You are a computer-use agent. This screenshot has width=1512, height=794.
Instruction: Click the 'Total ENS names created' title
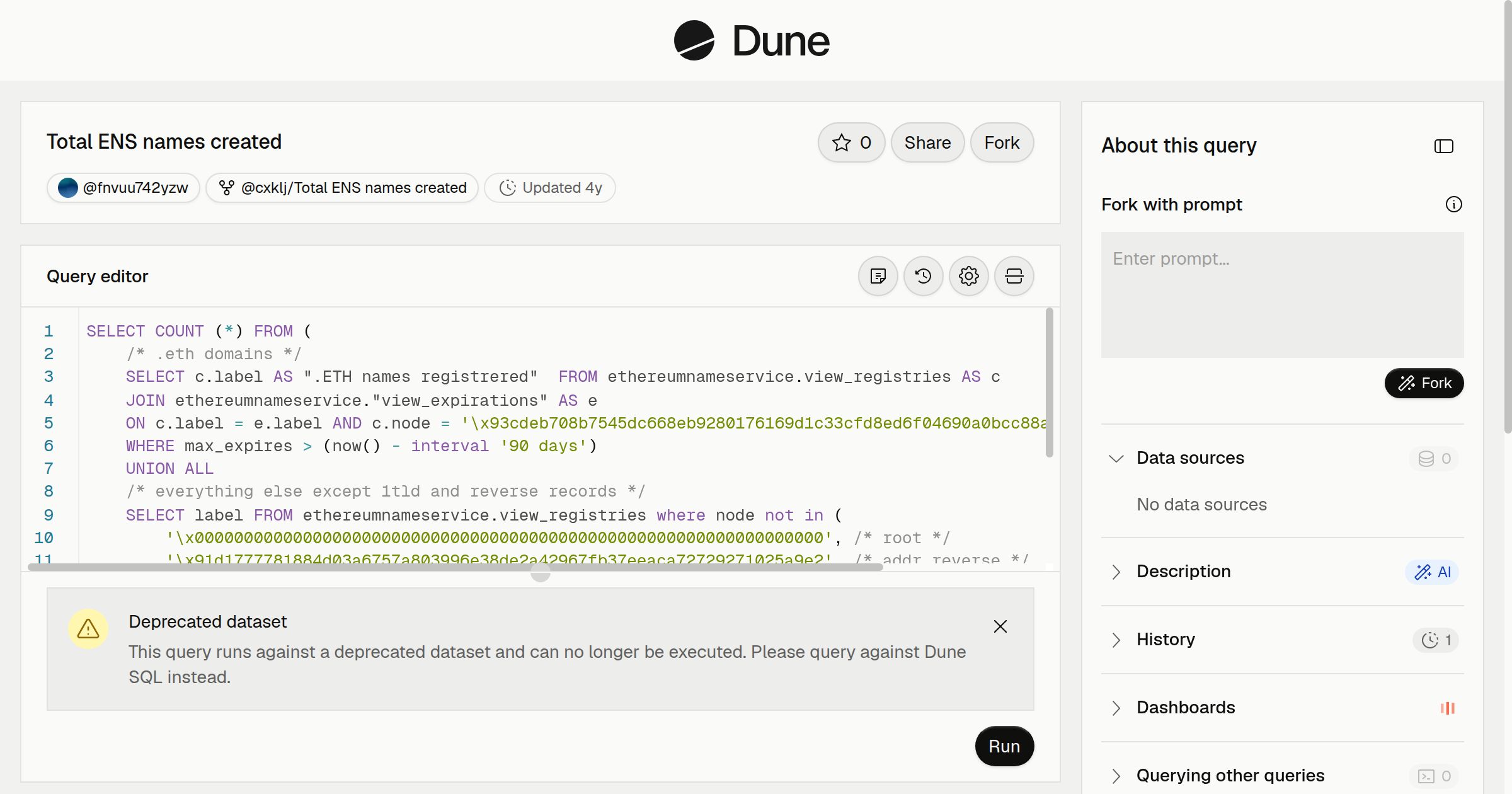(164, 142)
